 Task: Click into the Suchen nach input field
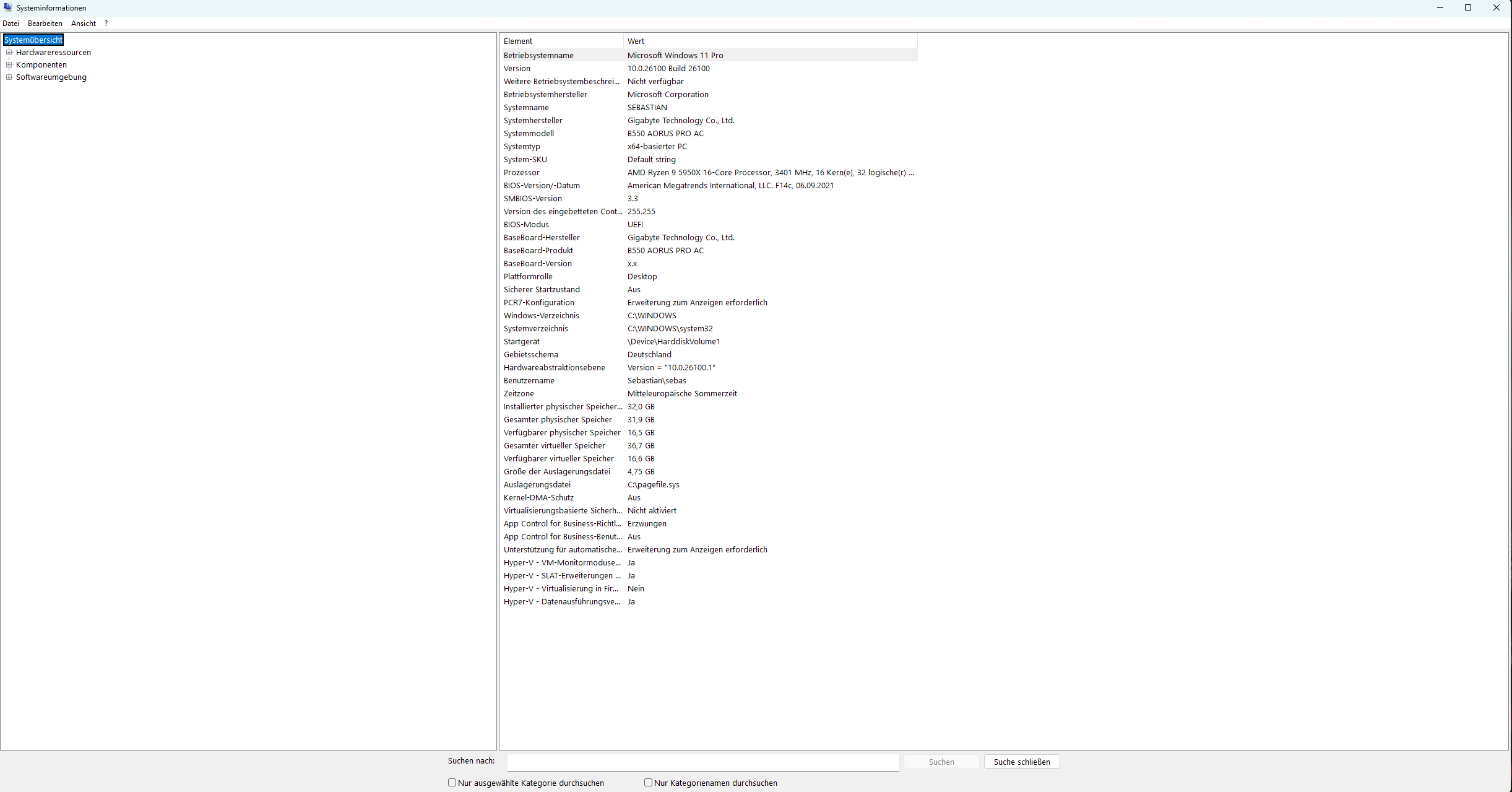click(702, 762)
